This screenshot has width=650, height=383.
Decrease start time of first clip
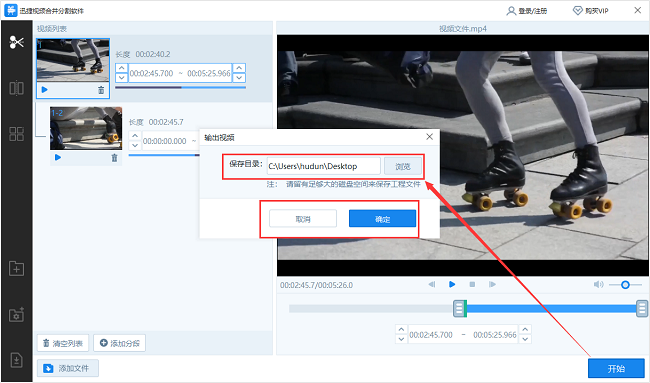(121, 78)
